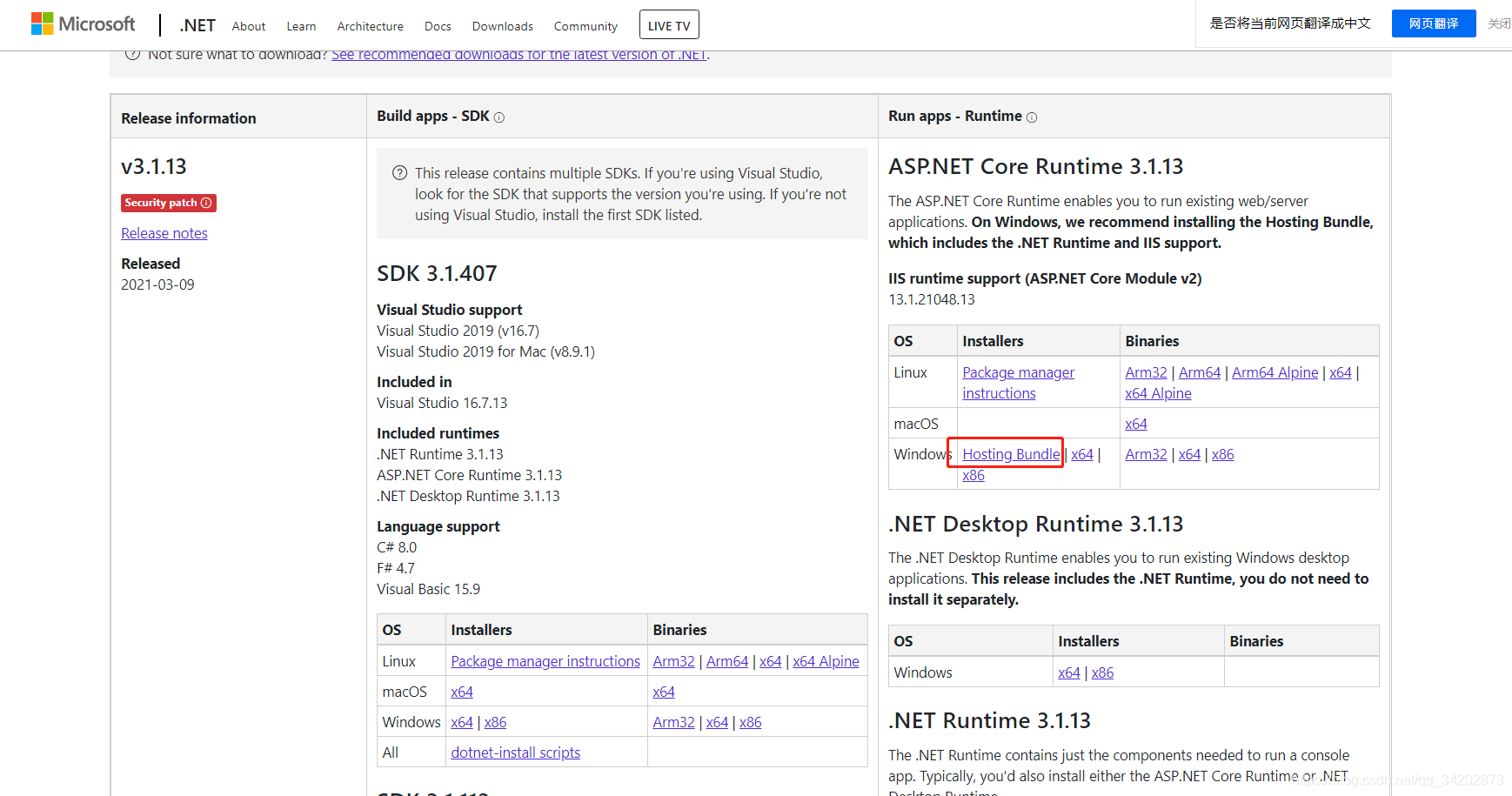1512x796 pixels.
Task: Select the Visual Studio 16.7.13 text
Action: tap(442, 403)
